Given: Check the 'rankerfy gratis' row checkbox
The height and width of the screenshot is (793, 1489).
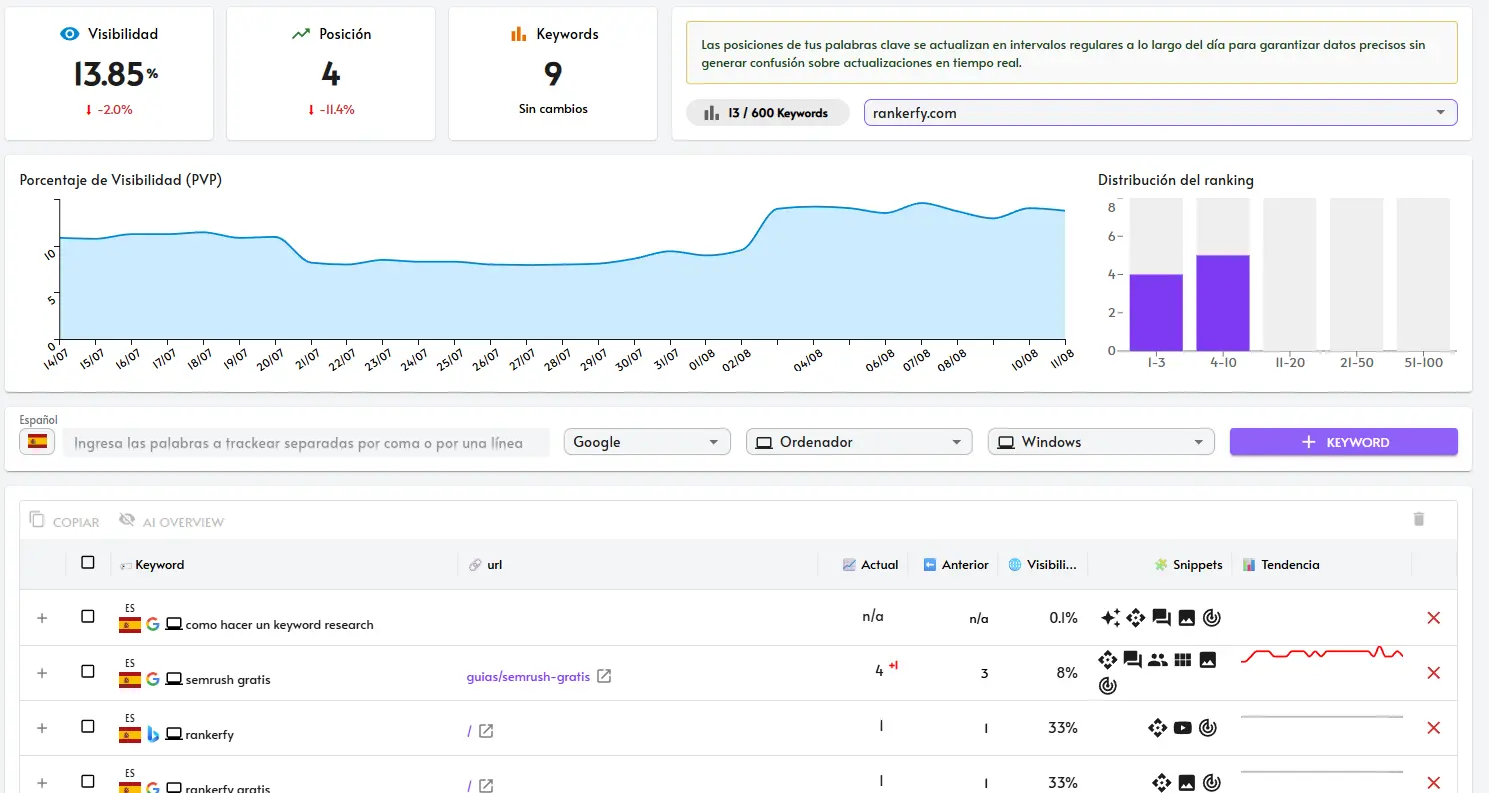Looking at the screenshot, I should coord(88,782).
